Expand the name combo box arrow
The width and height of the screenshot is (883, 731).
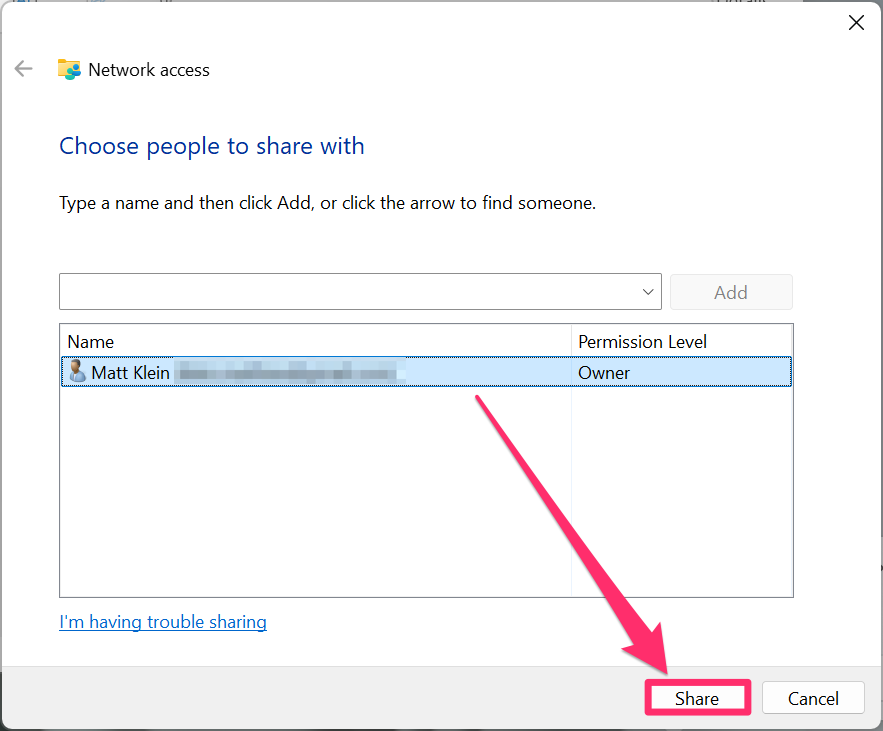coord(648,292)
